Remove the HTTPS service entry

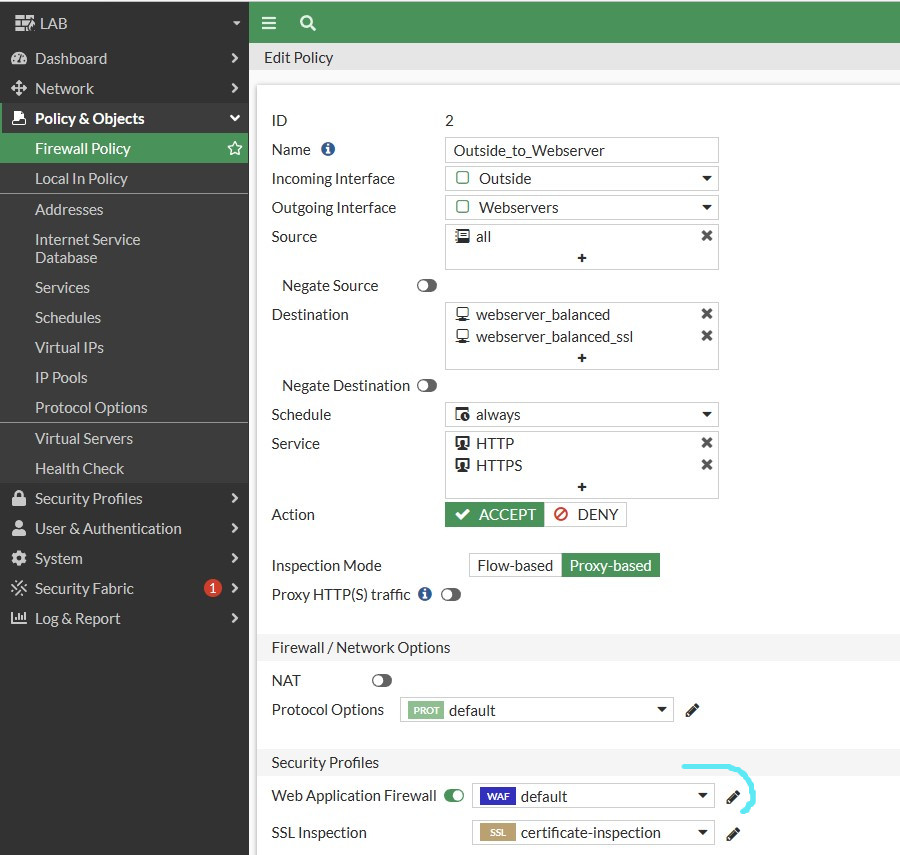click(707, 465)
